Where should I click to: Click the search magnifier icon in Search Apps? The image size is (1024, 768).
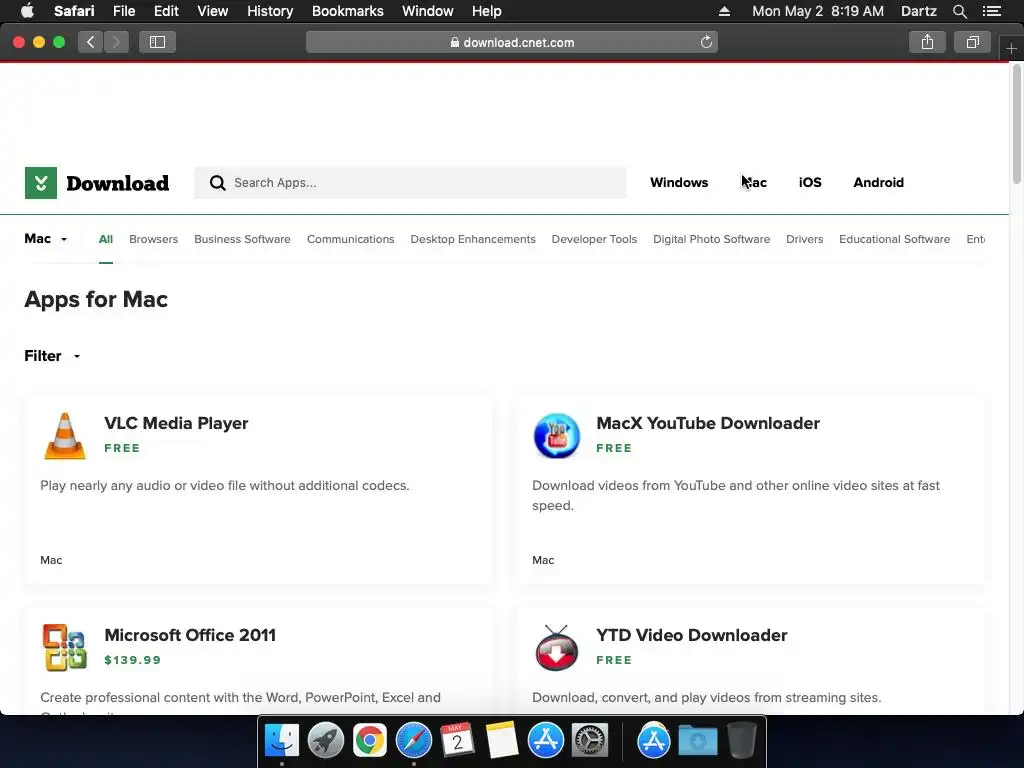[x=217, y=183]
